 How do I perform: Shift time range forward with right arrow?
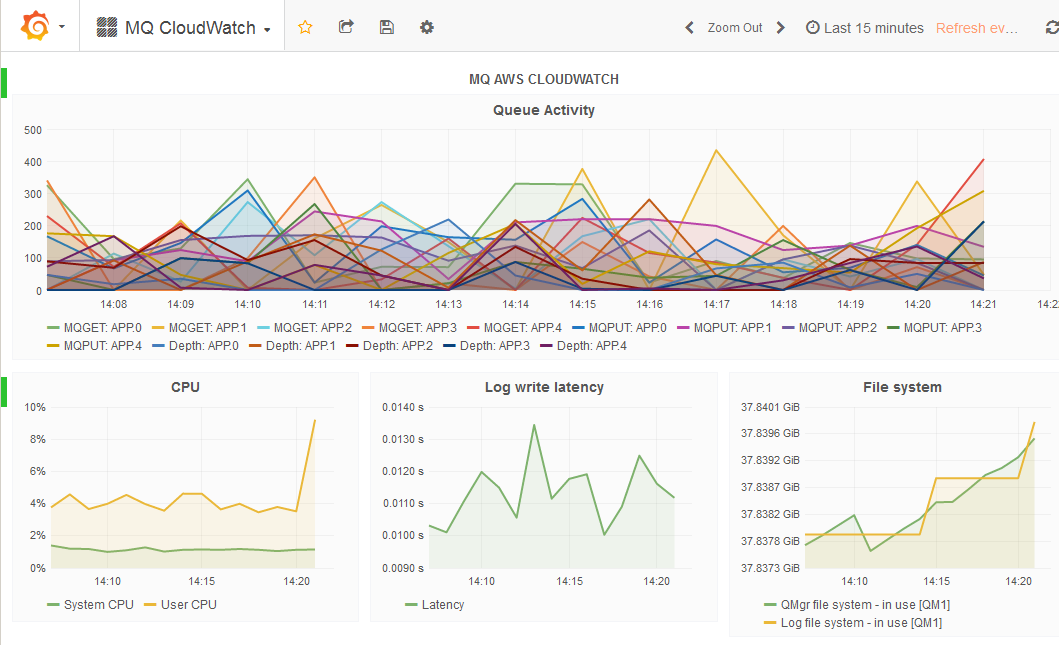coord(781,28)
